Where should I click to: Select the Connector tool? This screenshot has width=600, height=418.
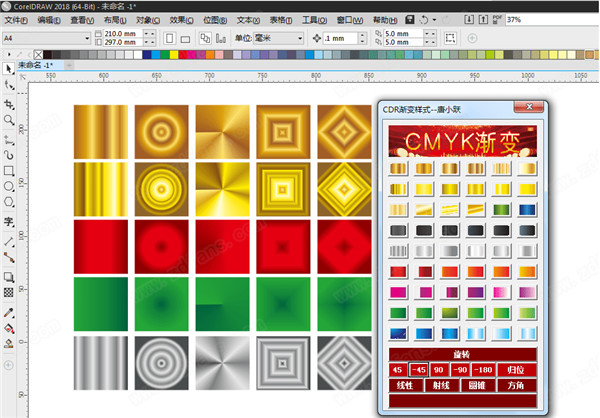tap(9, 258)
